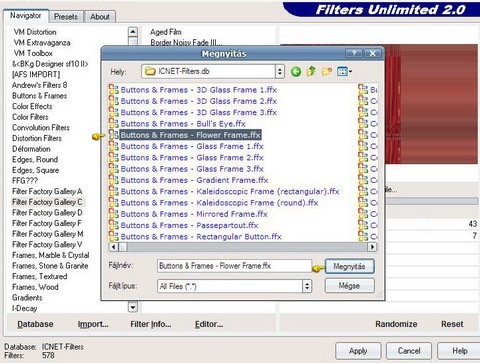Click the Megnyitás open button
The image size is (480, 363).
[349, 266]
